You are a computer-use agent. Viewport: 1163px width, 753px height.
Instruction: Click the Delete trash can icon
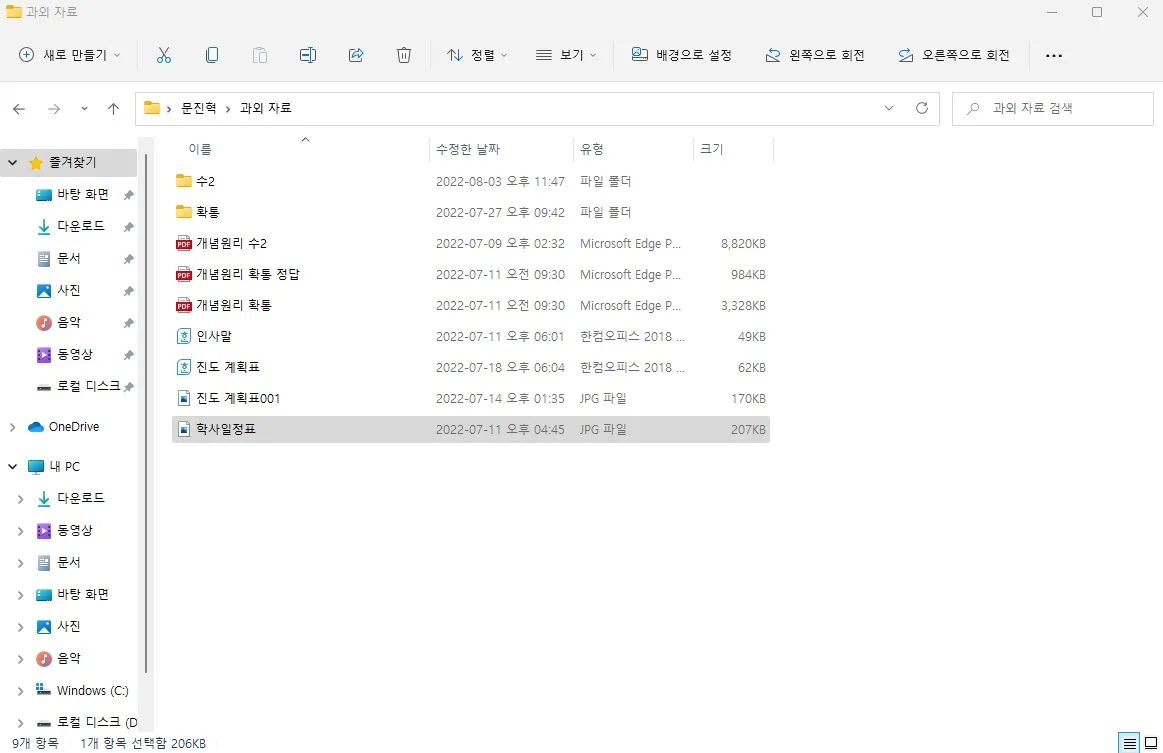pos(403,55)
